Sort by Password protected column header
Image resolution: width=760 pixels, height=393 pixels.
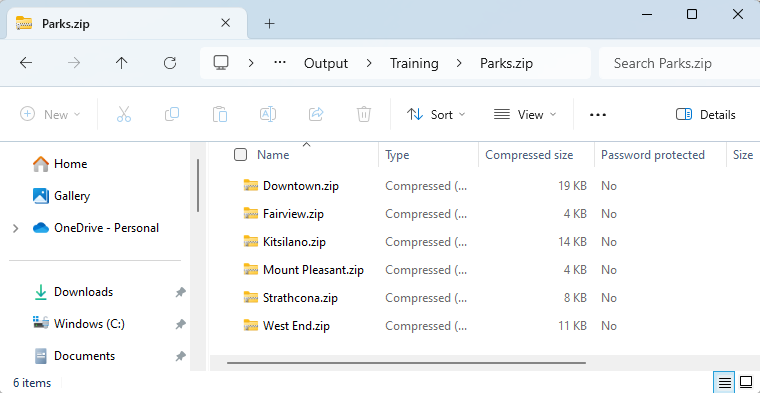[x=652, y=155]
